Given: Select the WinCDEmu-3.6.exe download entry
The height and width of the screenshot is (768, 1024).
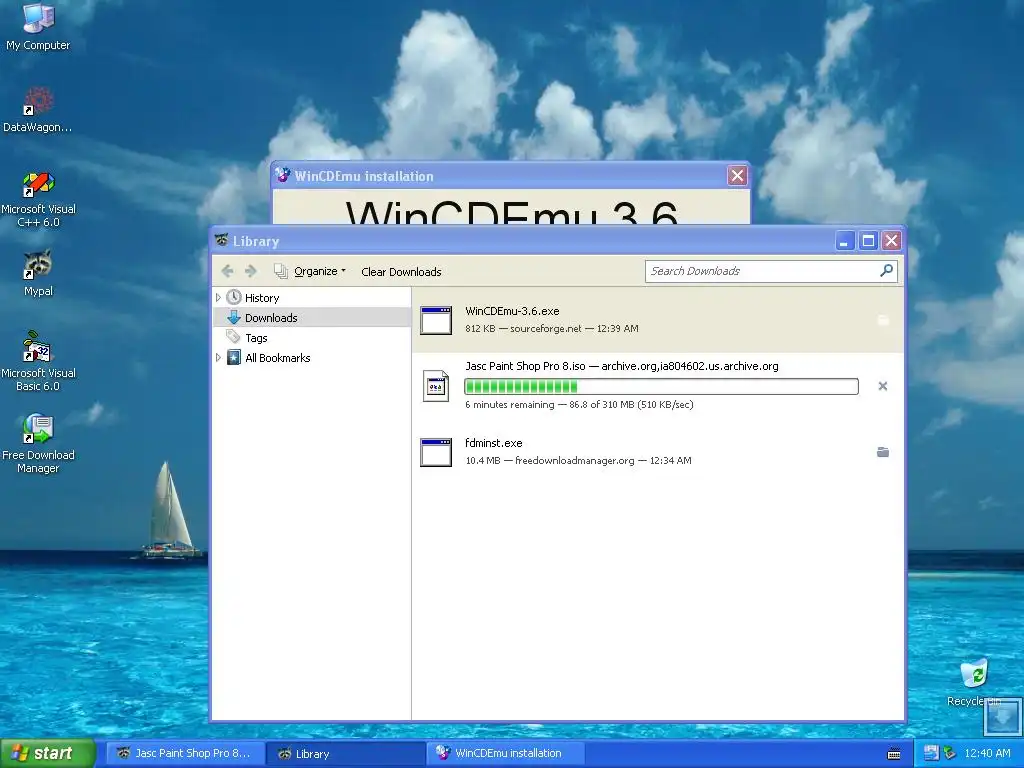Looking at the screenshot, I should click(658, 320).
